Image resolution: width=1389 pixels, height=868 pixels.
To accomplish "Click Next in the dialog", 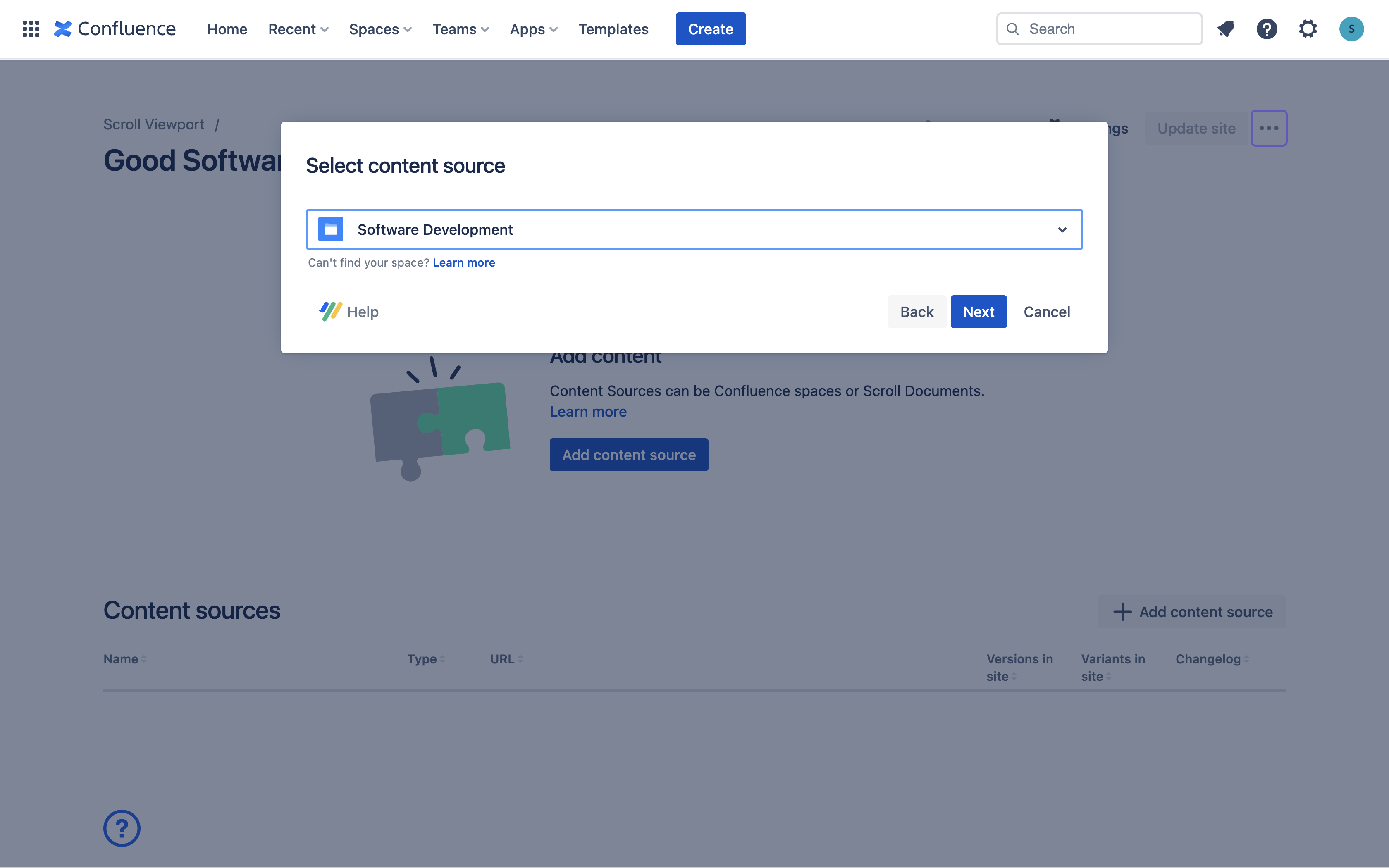I will pos(979,312).
